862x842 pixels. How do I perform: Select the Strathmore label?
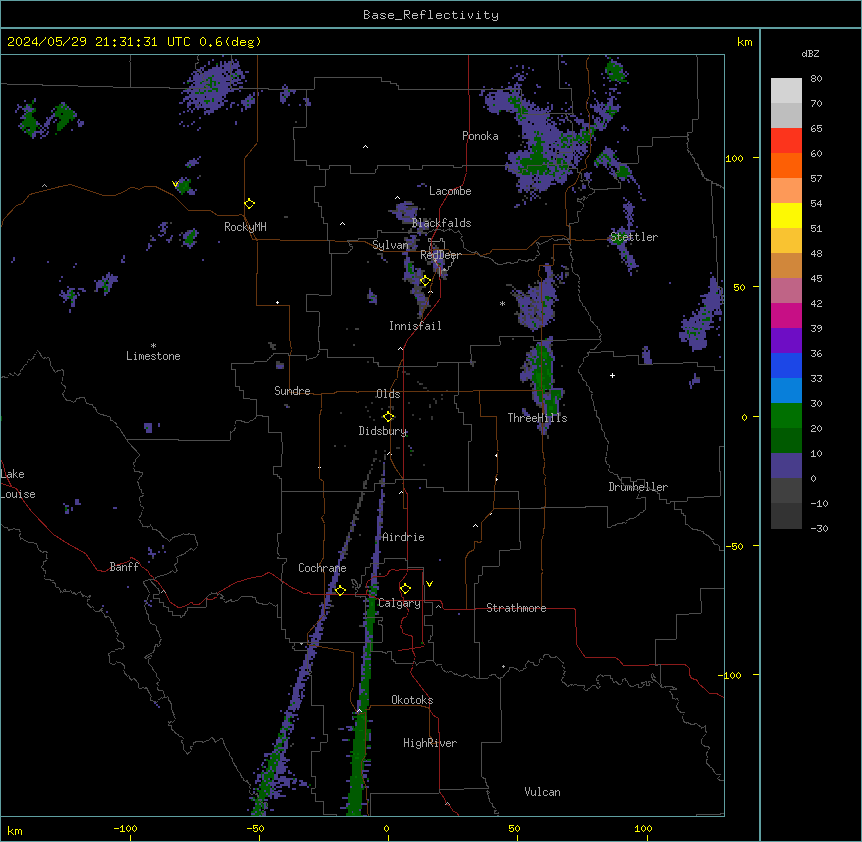(x=516, y=608)
